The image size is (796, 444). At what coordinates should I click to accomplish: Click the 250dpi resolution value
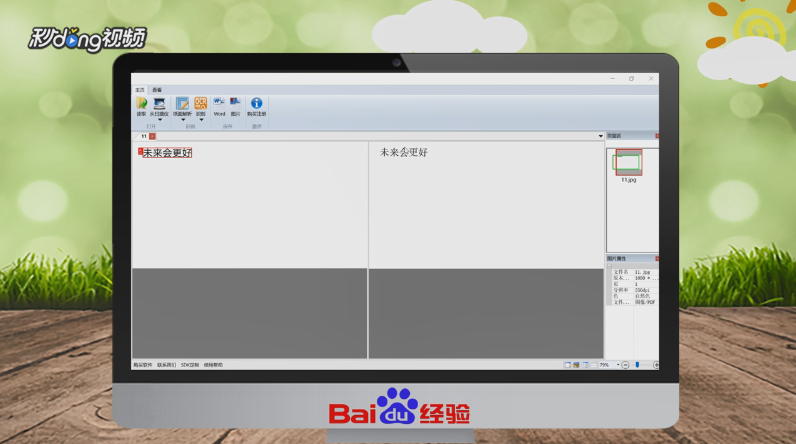point(642,290)
